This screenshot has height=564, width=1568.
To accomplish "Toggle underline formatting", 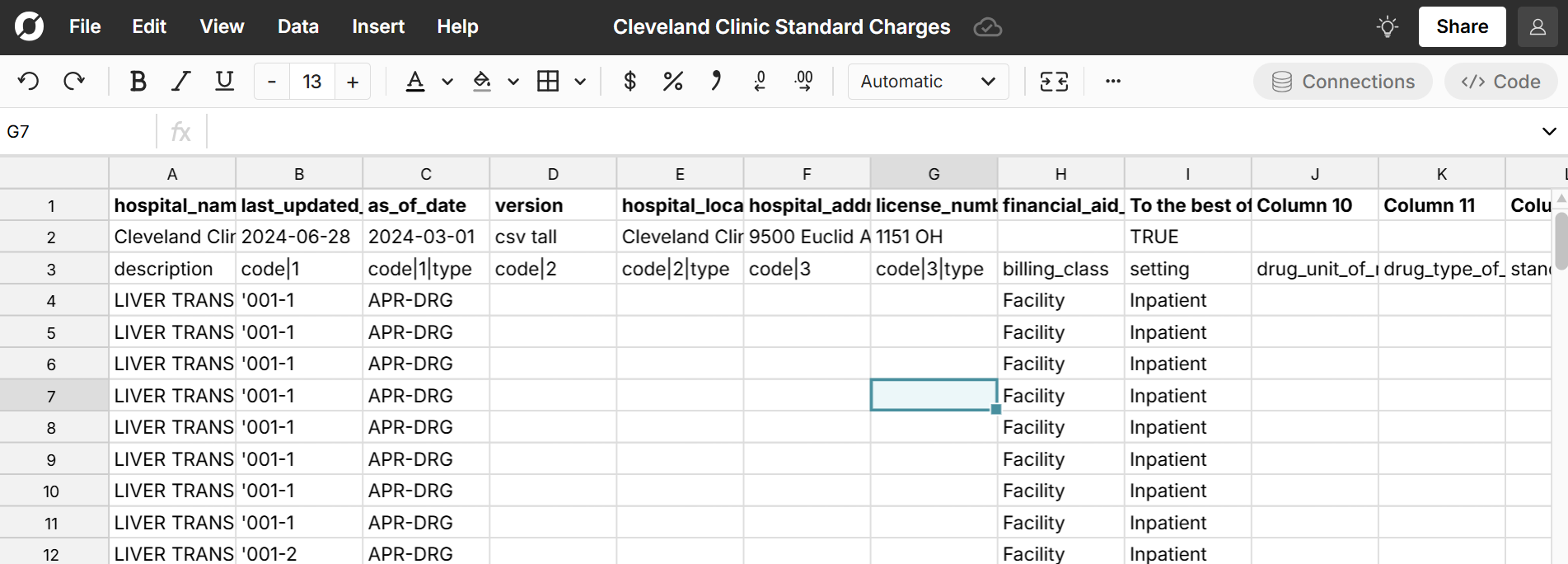I will pos(224,81).
